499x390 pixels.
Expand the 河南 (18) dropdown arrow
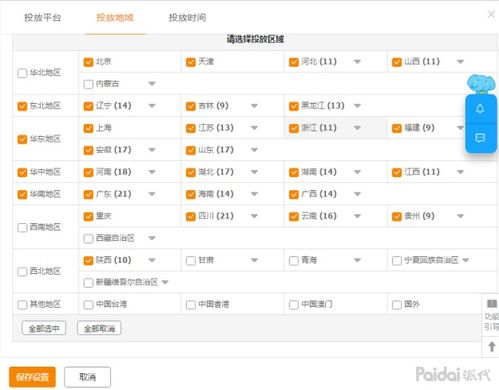(x=152, y=172)
